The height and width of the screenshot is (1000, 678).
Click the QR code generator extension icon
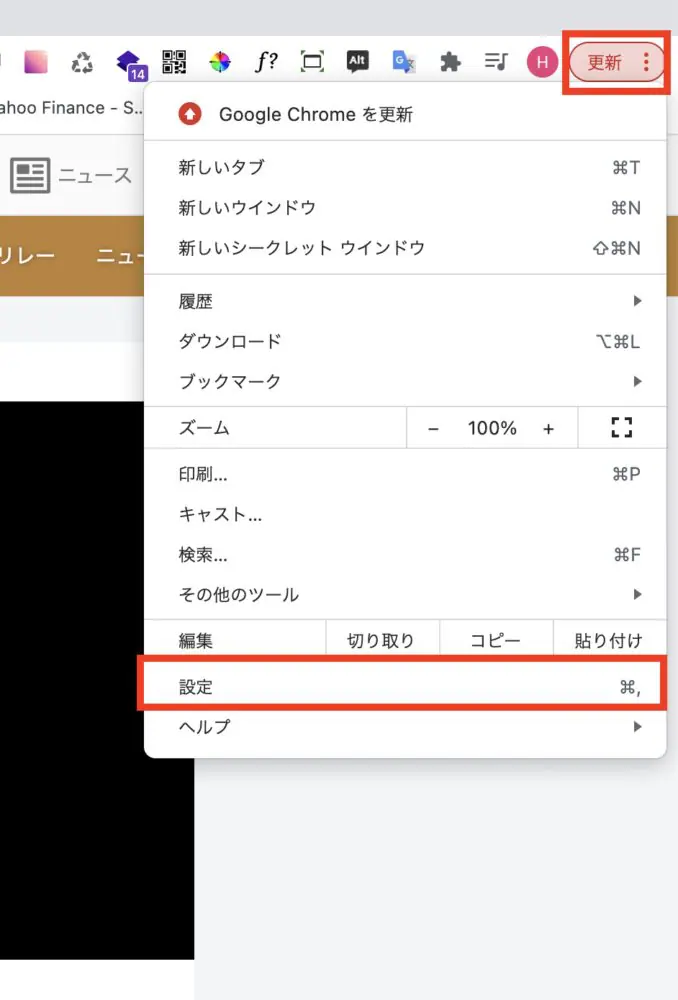[x=174, y=62]
